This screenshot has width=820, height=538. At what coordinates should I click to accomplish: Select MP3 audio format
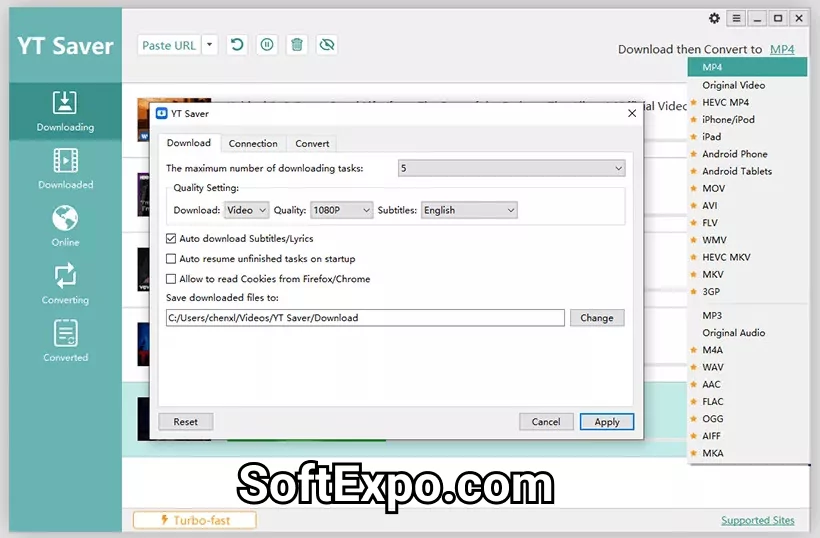pos(747,315)
